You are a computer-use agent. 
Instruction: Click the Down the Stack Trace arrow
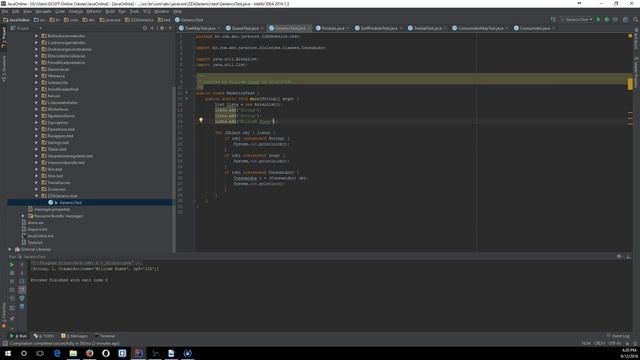click(22, 273)
